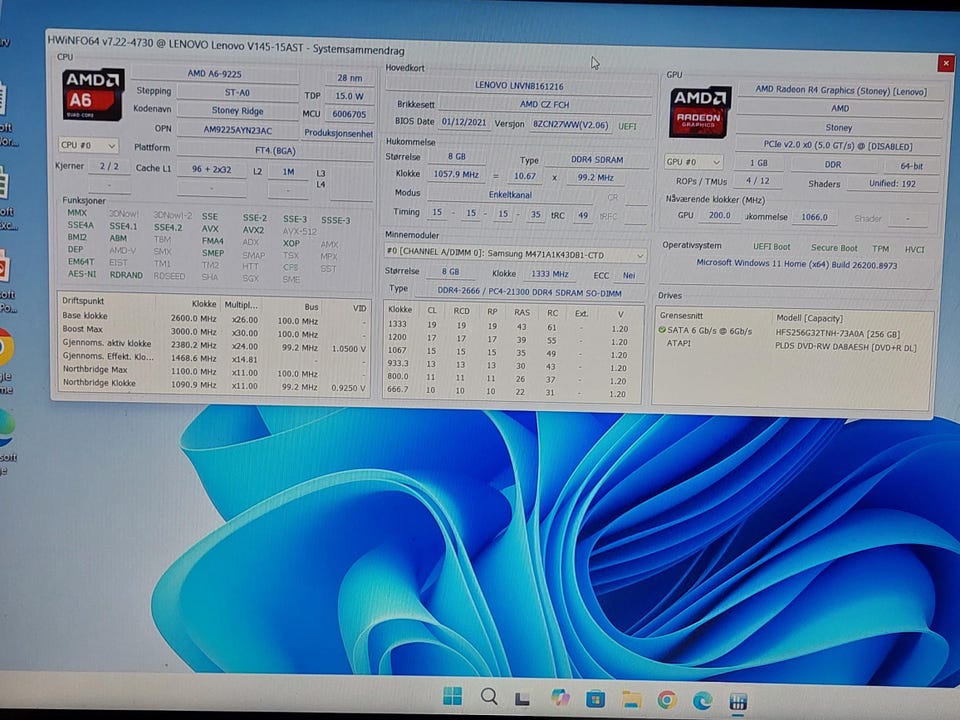Open the CPU #0 selector dropdown
Viewport: 960px width, 720px height.
point(88,145)
